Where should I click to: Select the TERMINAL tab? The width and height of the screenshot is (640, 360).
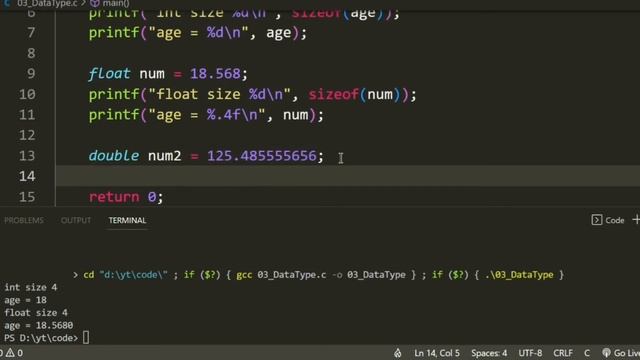pos(127,220)
